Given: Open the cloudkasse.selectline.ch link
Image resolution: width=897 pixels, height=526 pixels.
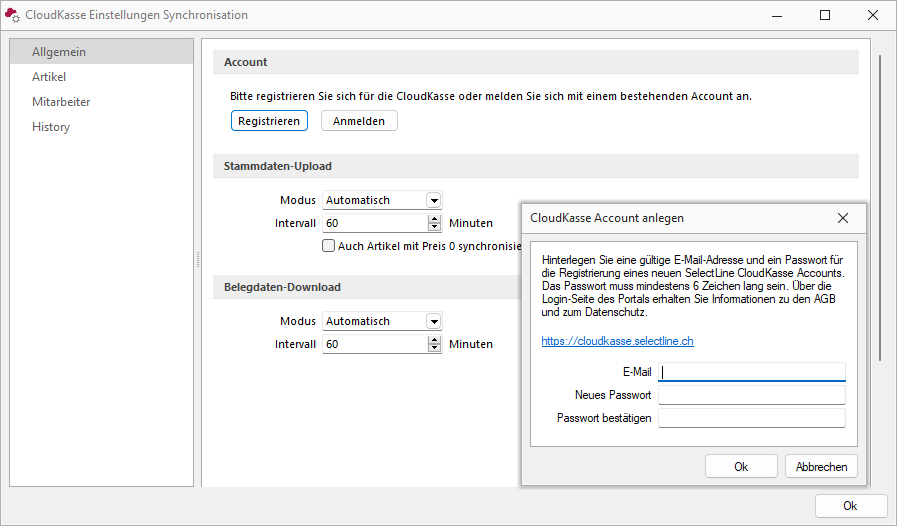Looking at the screenshot, I should pos(617,341).
